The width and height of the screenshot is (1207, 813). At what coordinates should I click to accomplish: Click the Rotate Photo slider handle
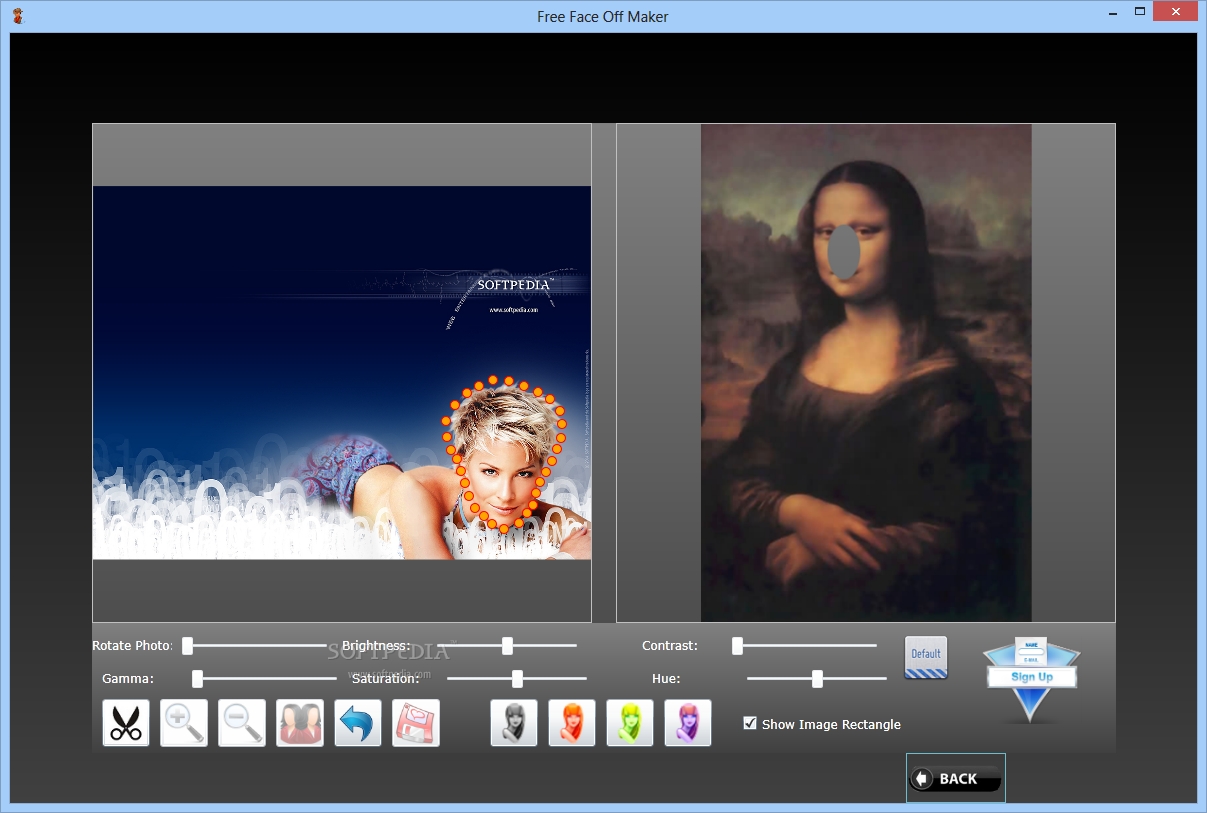tap(187, 646)
